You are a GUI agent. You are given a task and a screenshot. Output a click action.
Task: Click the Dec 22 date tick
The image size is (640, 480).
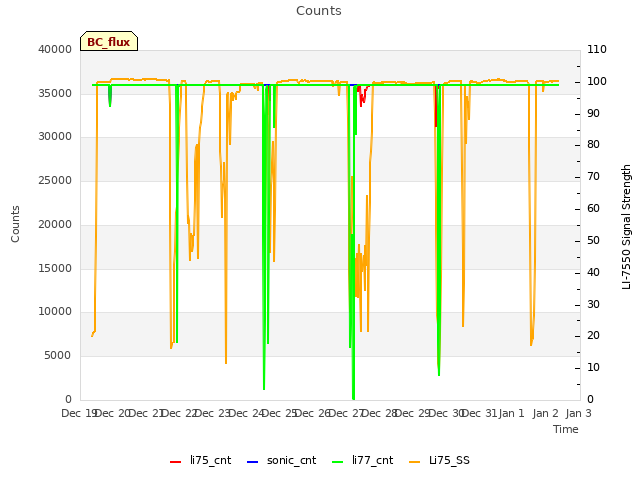pyautogui.click(x=179, y=413)
